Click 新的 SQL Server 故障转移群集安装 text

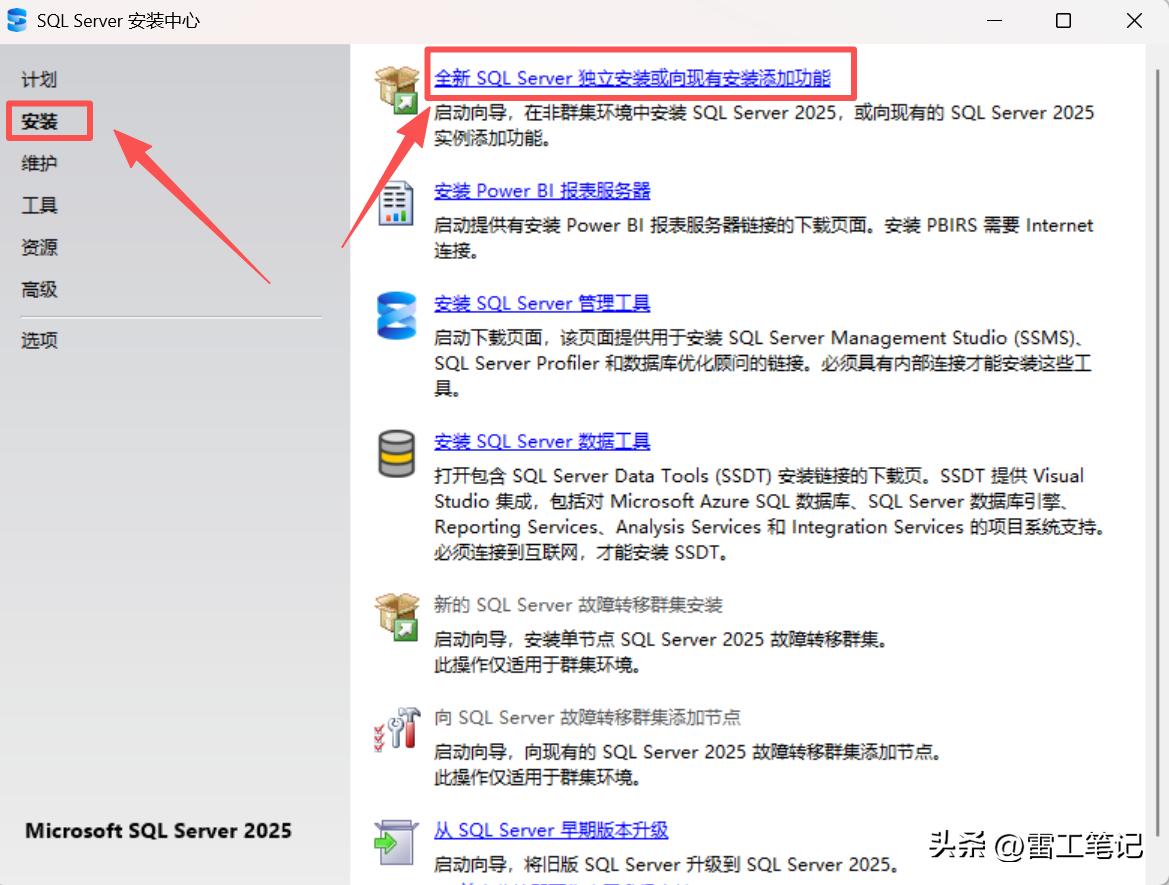579,605
